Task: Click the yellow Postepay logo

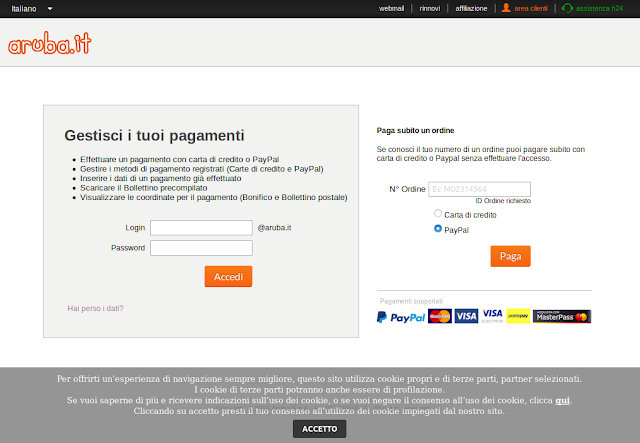Action: (x=518, y=316)
